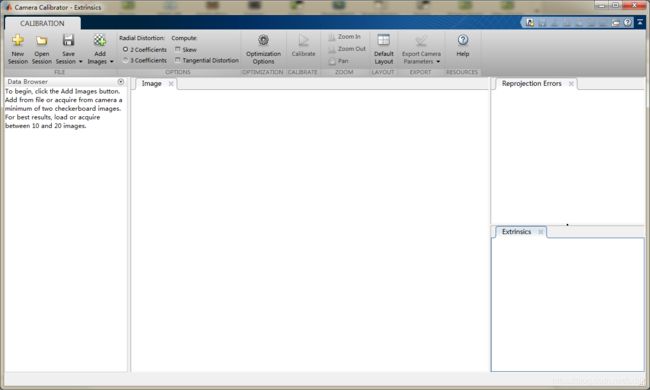Maximize the Camera Calibrator window
Viewport: 650px width, 390px height.
tap(616, 5)
